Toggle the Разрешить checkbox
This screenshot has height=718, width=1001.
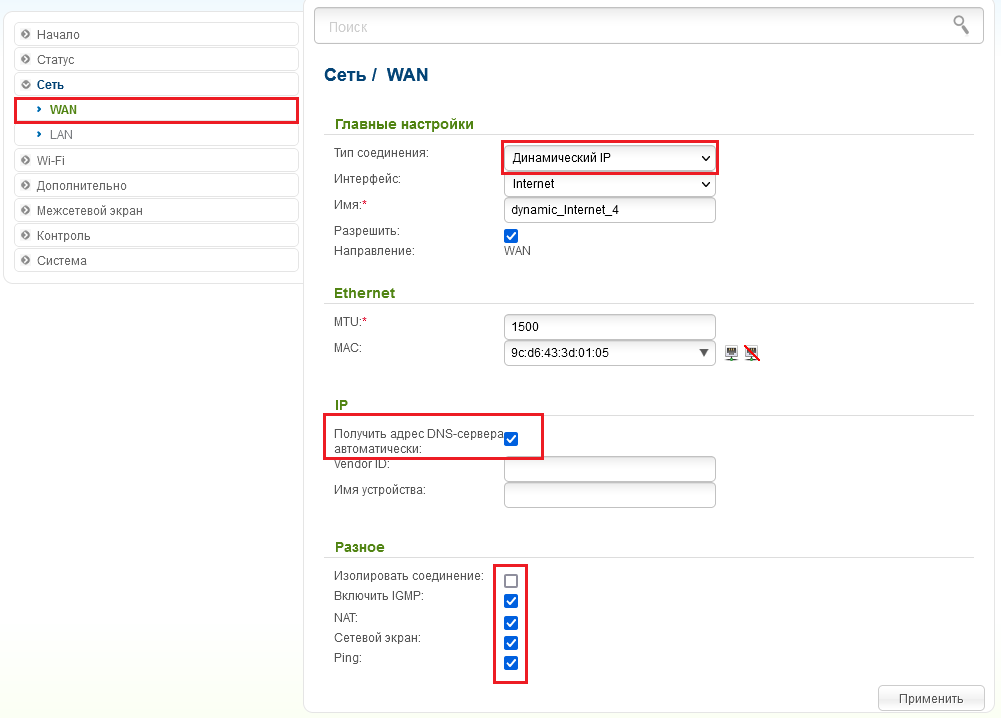click(x=511, y=236)
